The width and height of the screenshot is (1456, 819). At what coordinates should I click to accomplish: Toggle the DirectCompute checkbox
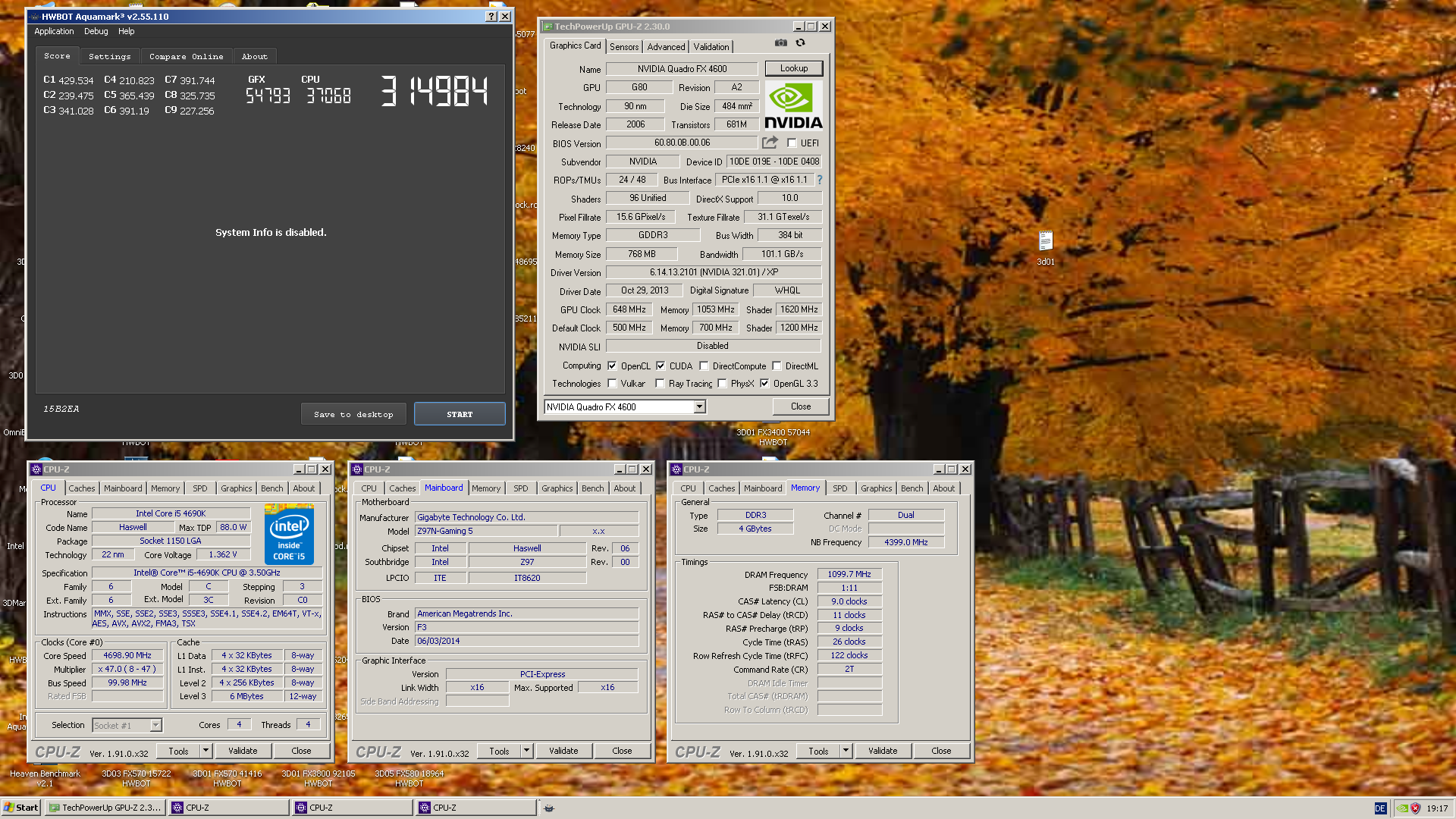(x=704, y=366)
